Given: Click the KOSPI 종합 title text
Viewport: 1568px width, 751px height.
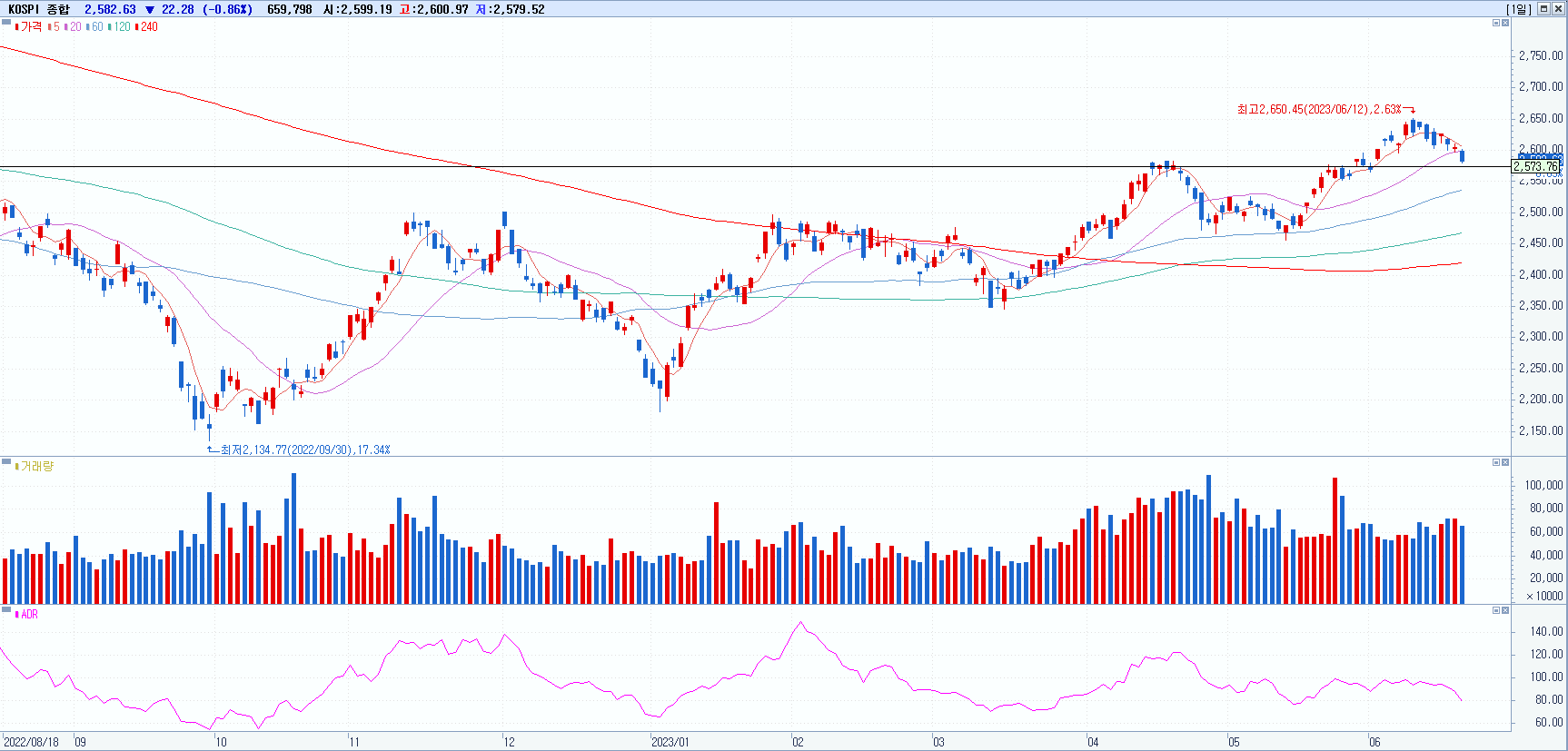Looking at the screenshot, I should [x=38, y=9].
